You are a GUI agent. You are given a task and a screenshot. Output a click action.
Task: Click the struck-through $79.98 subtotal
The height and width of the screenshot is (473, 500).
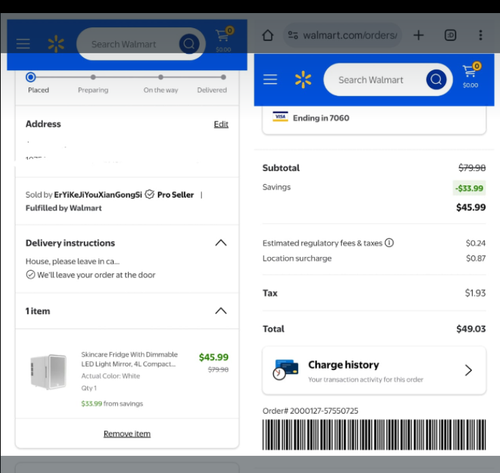click(x=472, y=168)
